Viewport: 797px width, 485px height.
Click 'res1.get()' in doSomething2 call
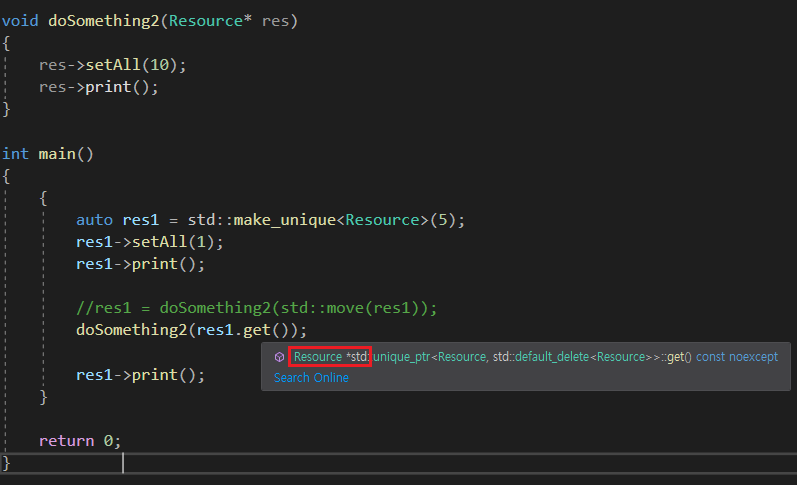tap(242, 330)
